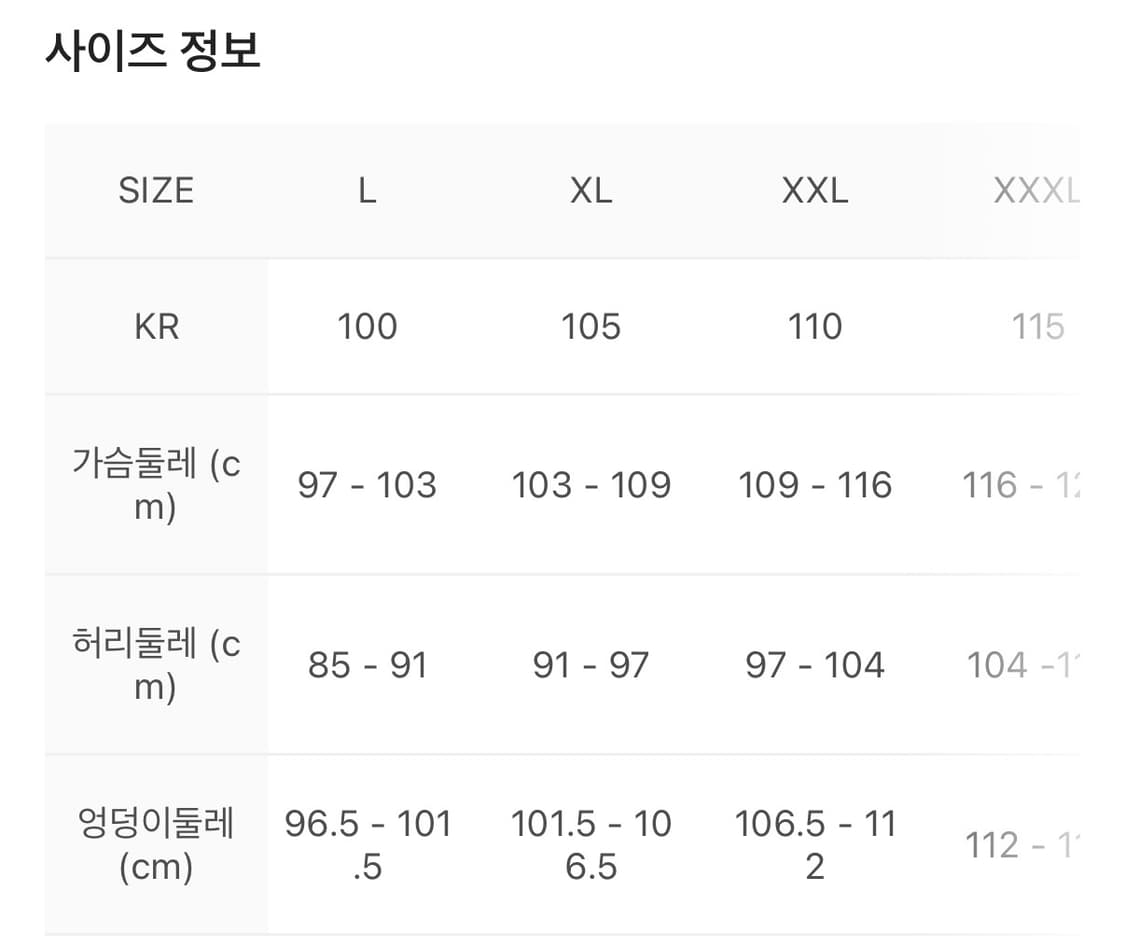
Task: Click the partially visible XXXL column header
Action: tap(1036, 190)
